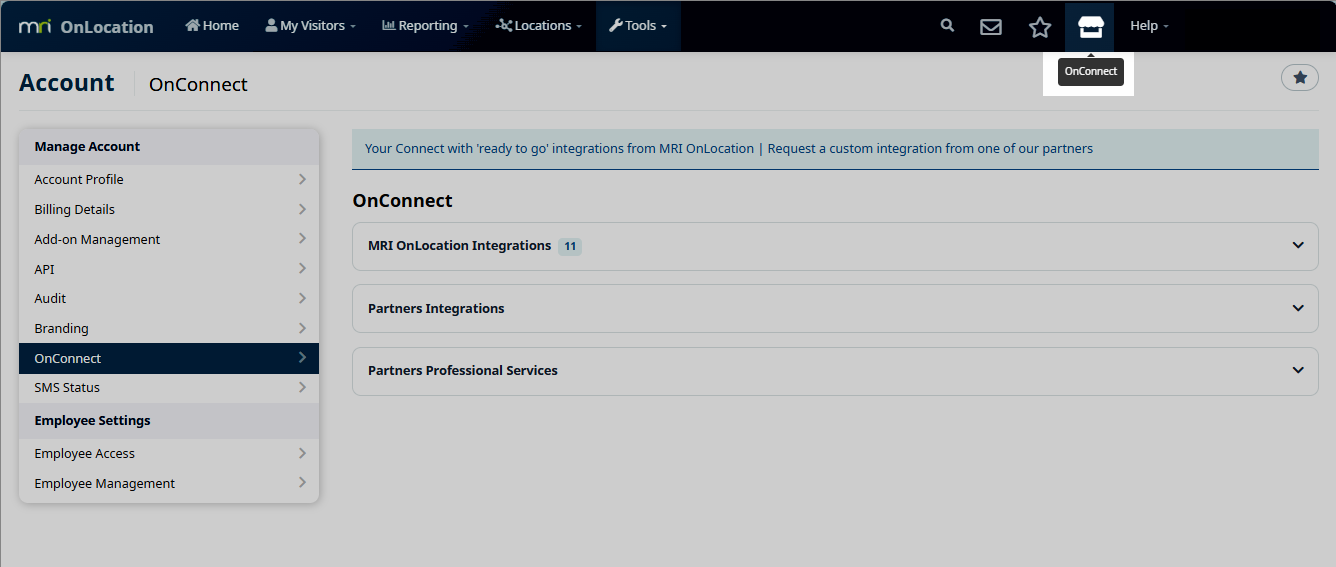Click the round star bookmark button
Viewport: 1336px width, 567px height.
tap(1299, 77)
